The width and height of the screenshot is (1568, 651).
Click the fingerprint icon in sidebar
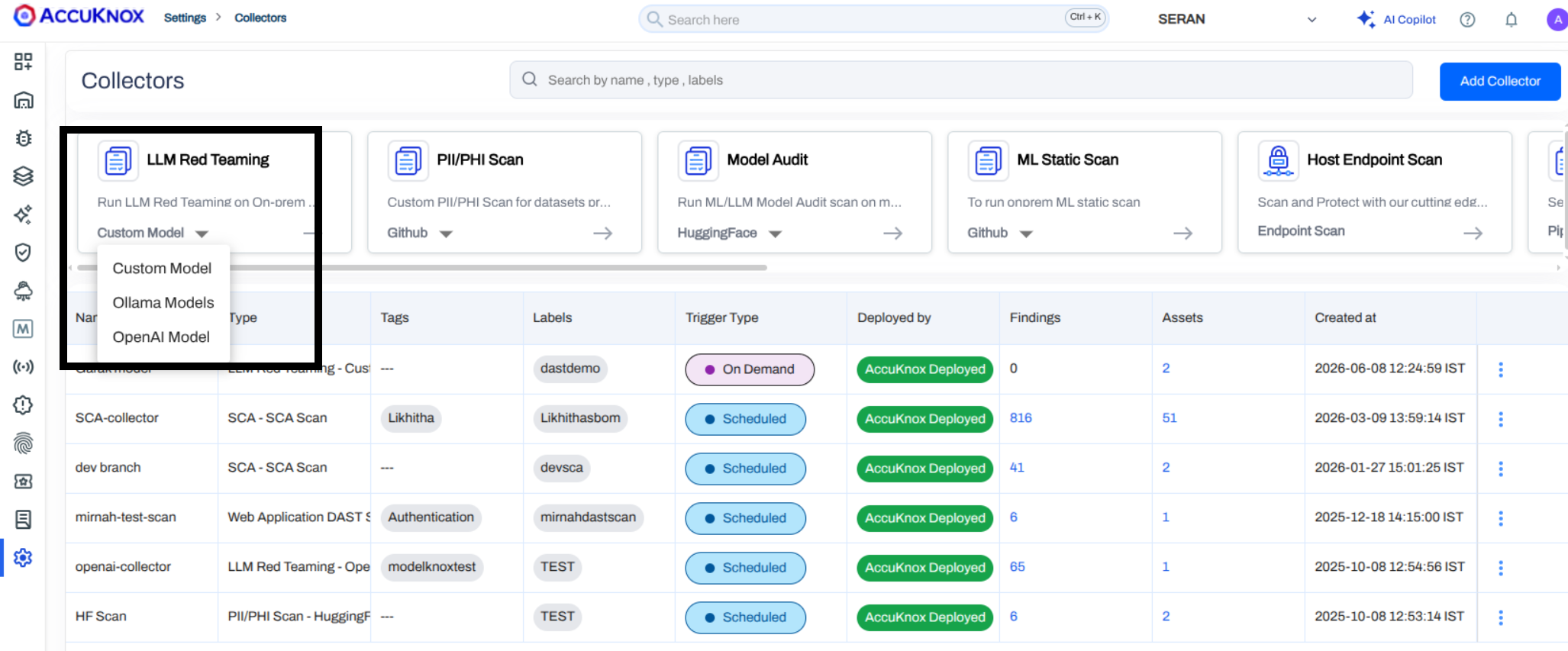tap(24, 443)
